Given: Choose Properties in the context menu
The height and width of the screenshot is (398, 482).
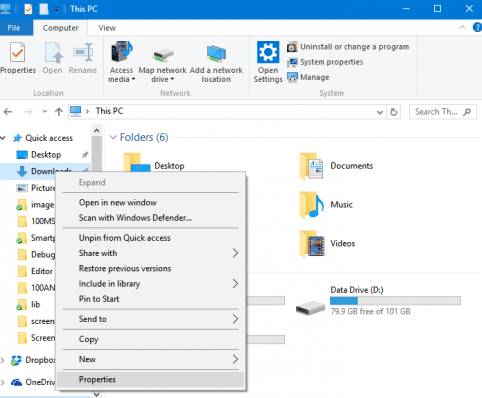Looking at the screenshot, I should (x=151, y=380).
